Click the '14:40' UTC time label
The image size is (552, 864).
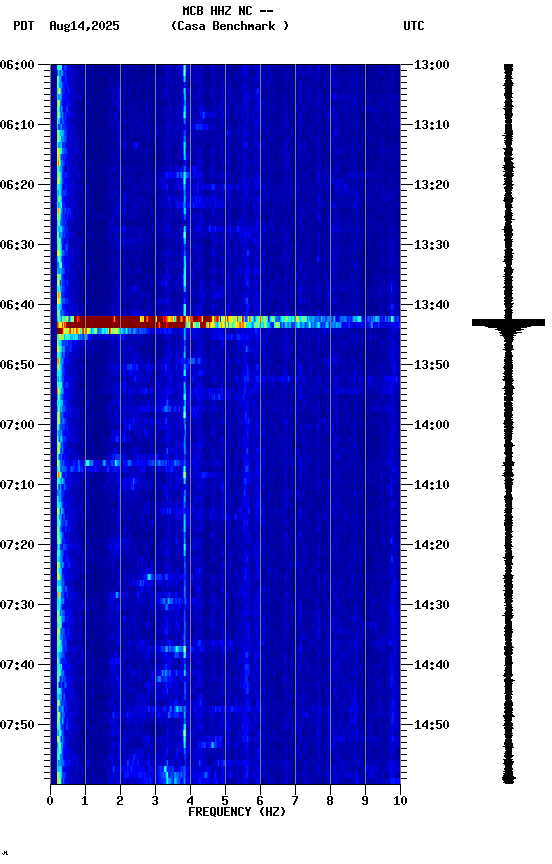[x=431, y=665]
